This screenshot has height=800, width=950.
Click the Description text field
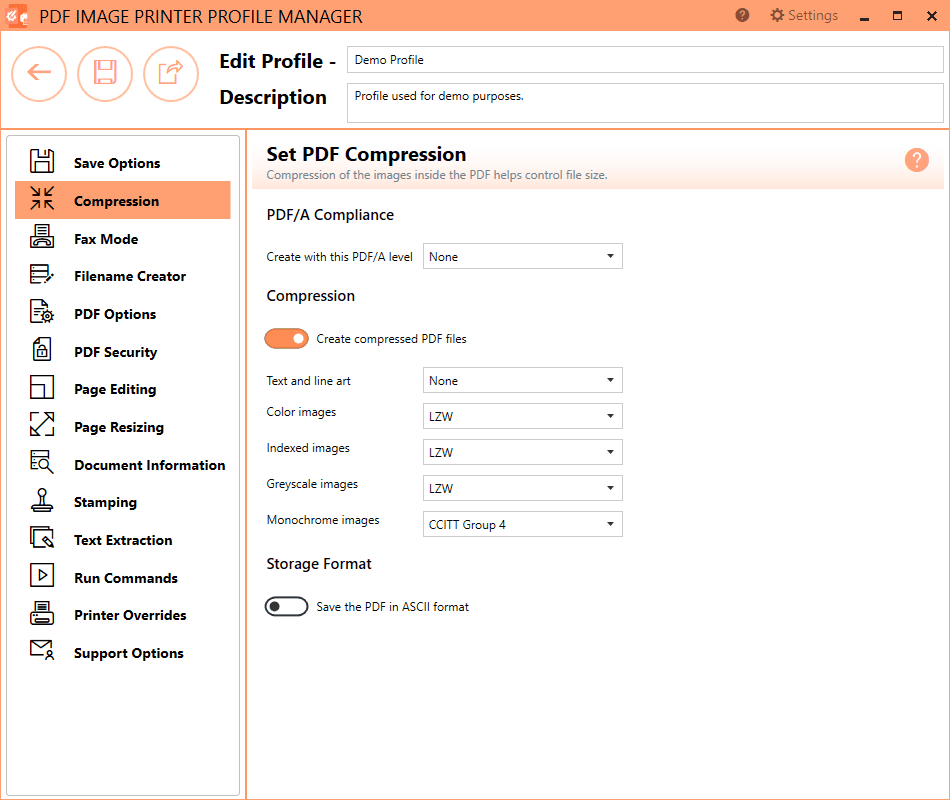(645, 102)
